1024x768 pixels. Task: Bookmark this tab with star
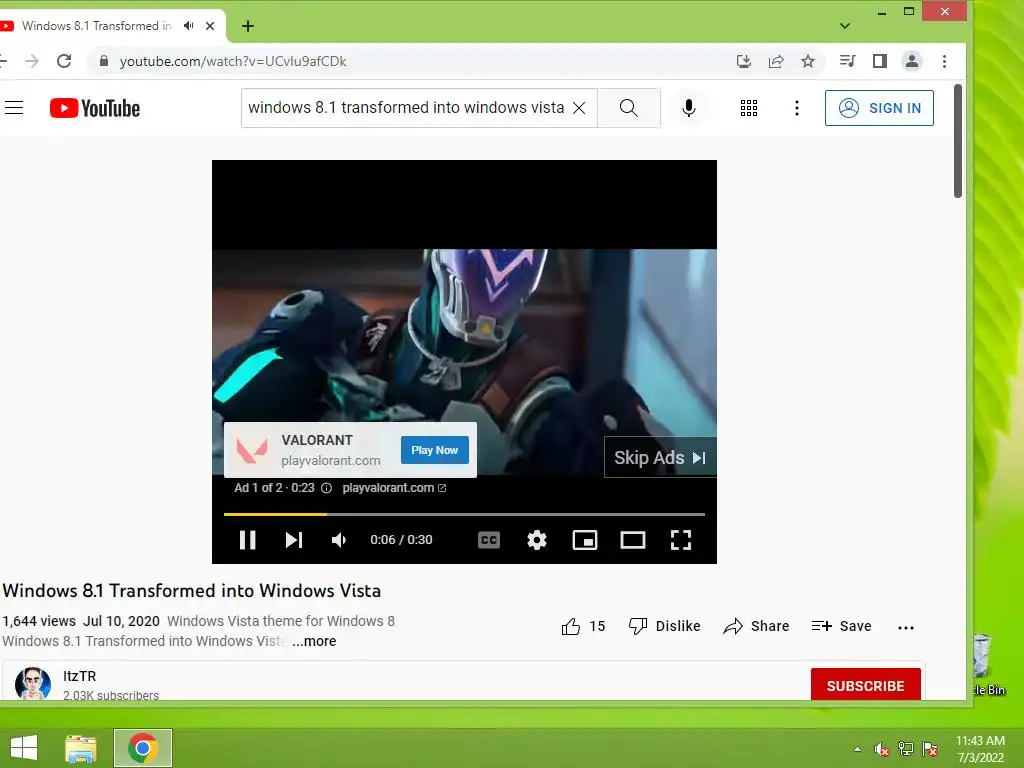[x=808, y=61]
